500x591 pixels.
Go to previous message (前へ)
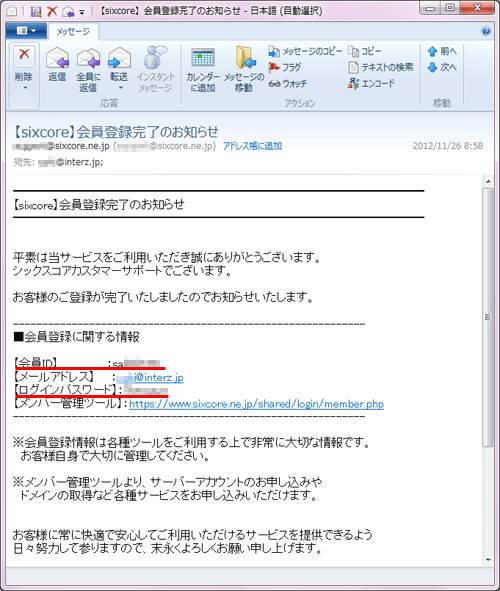(x=442, y=51)
